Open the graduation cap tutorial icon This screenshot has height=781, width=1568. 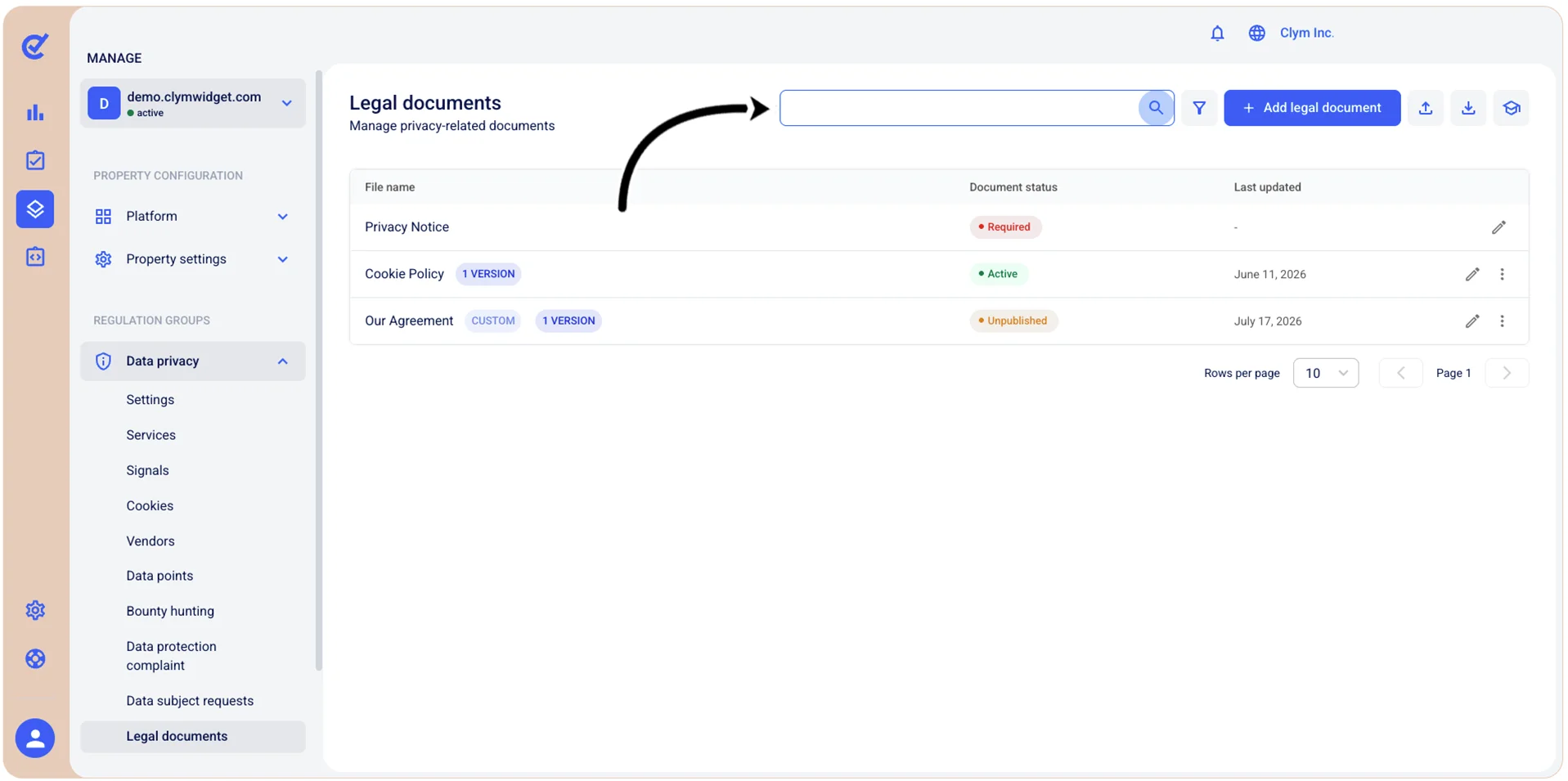(x=1511, y=108)
